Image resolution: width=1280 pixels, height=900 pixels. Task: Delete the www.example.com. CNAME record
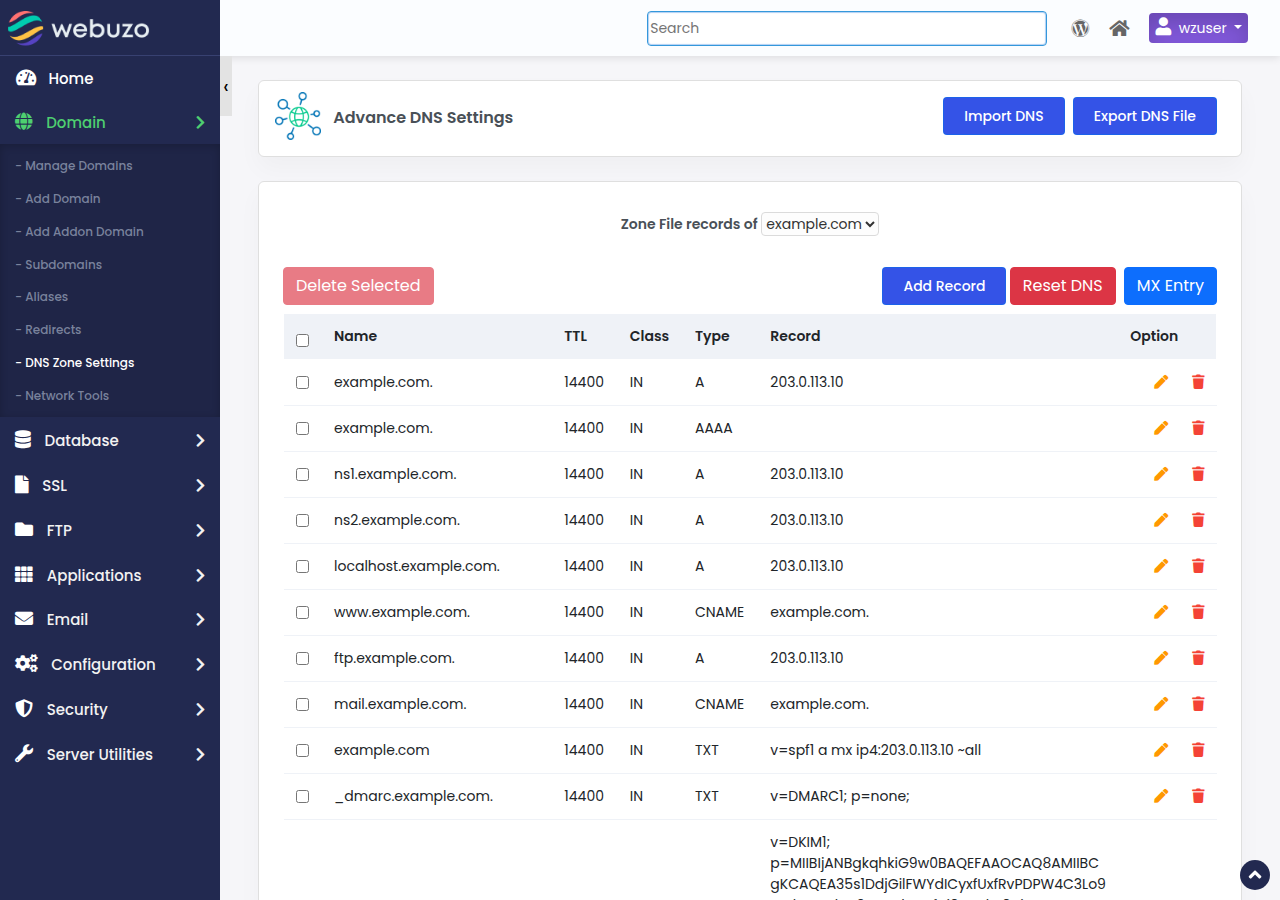[x=1198, y=612]
